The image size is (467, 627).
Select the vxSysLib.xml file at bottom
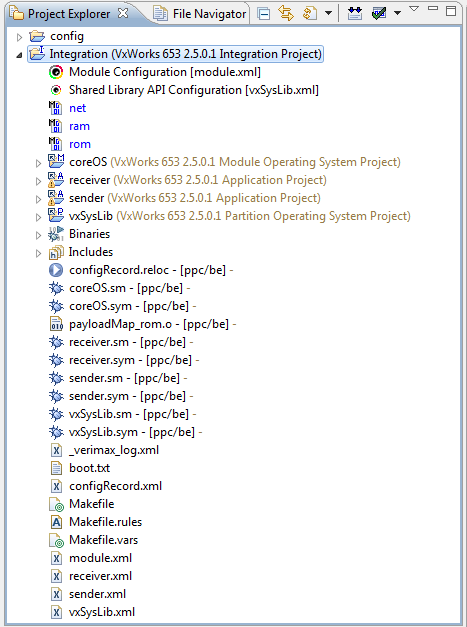click(102, 612)
